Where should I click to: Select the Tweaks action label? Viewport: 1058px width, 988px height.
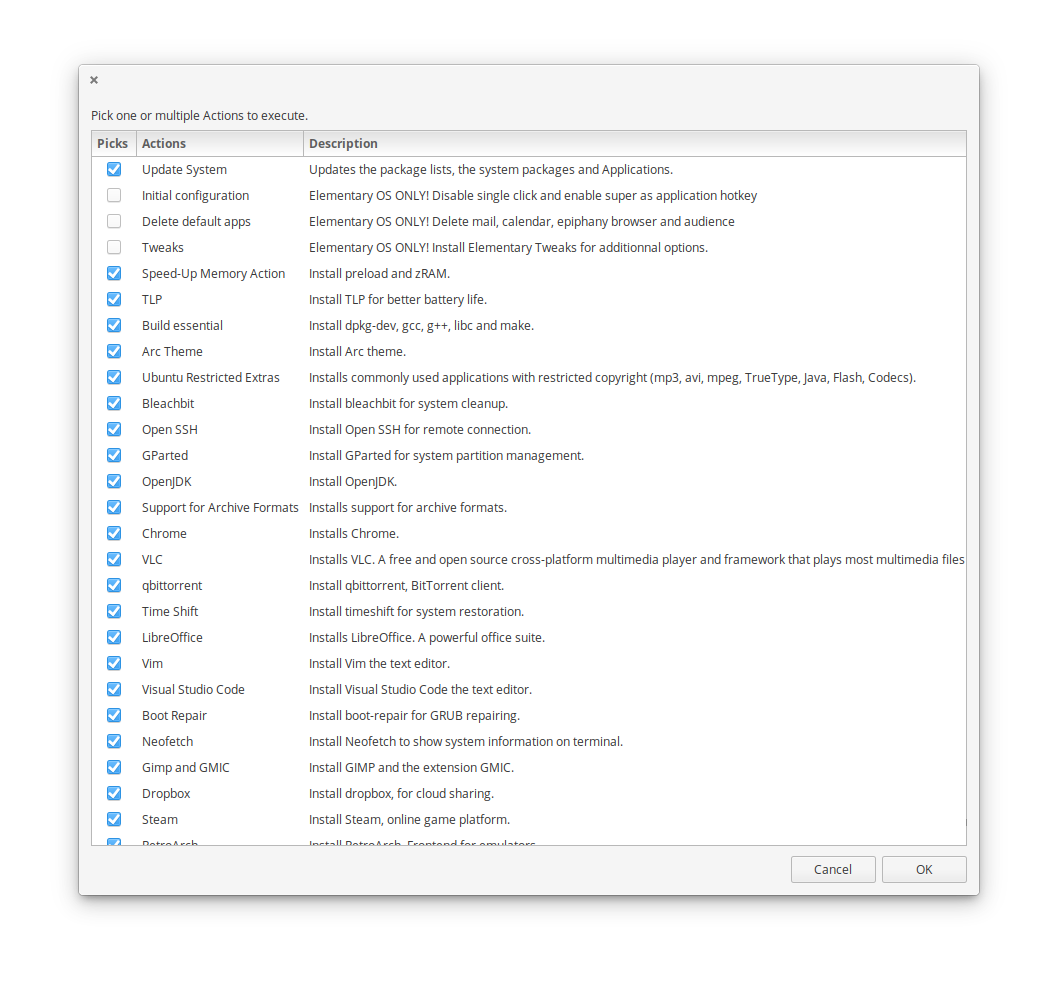point(163,247)
